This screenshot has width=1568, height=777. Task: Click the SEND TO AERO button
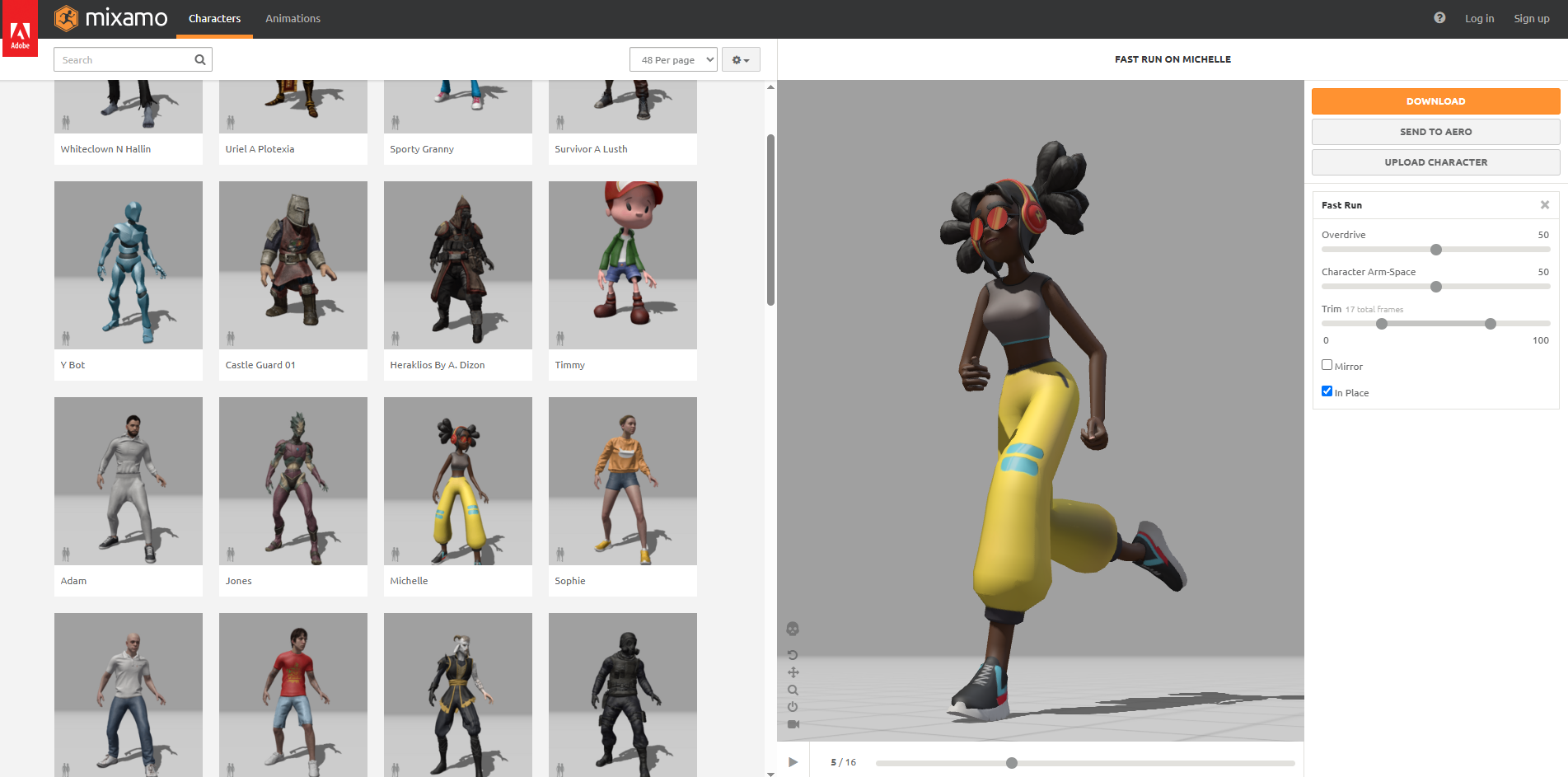click(x=1435, y=132)
